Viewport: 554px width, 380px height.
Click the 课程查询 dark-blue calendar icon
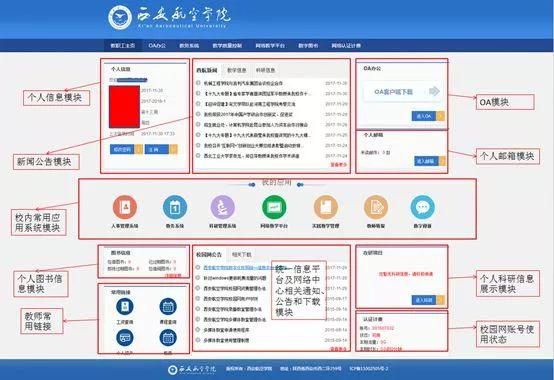click(x=168, y=306)
